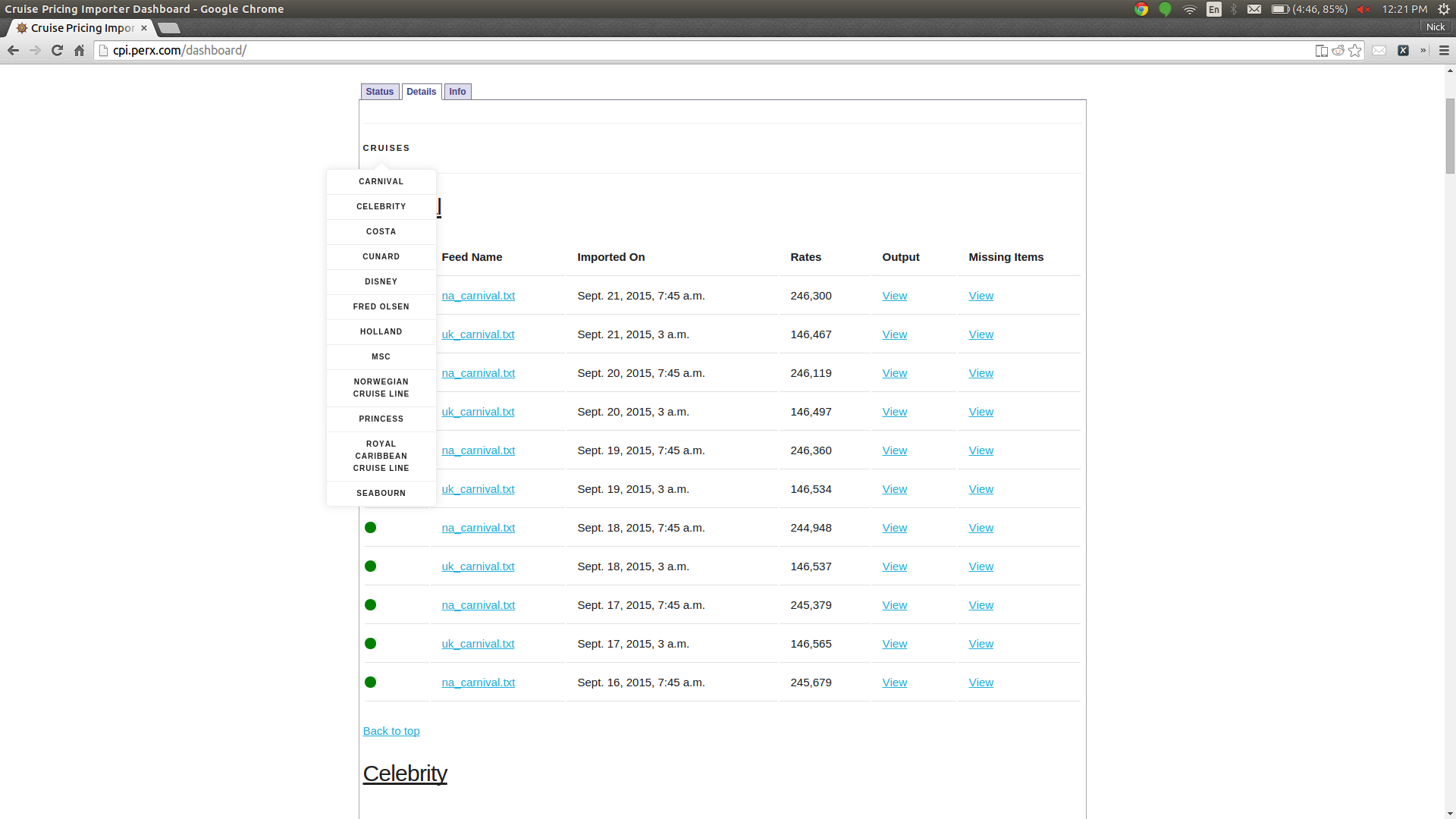Click the device/translate icon in address bar
Screen dimensions: 1456x819
point(1321,50)
